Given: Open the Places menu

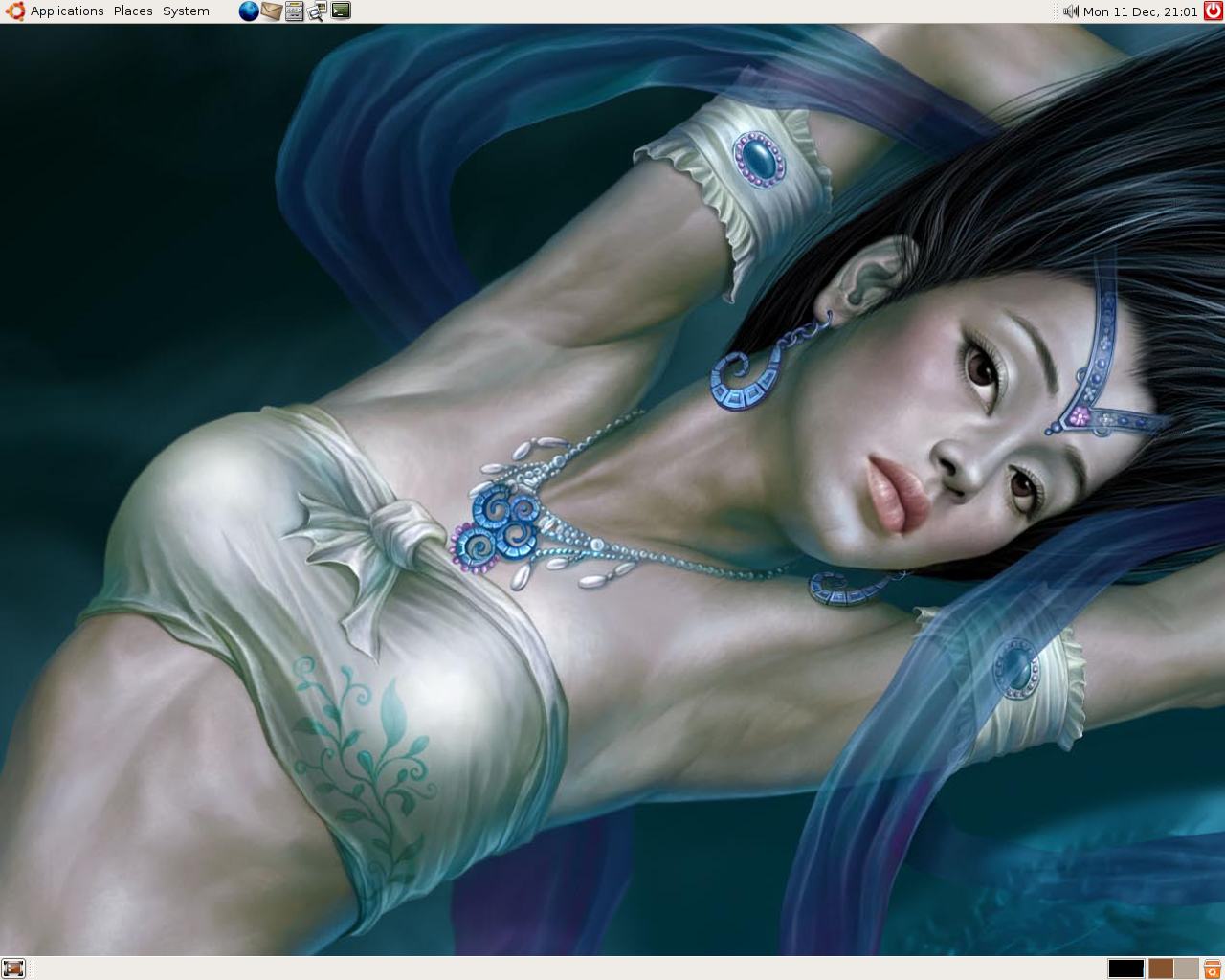Looking at the screenshot, I should click(x=133, y=11).
